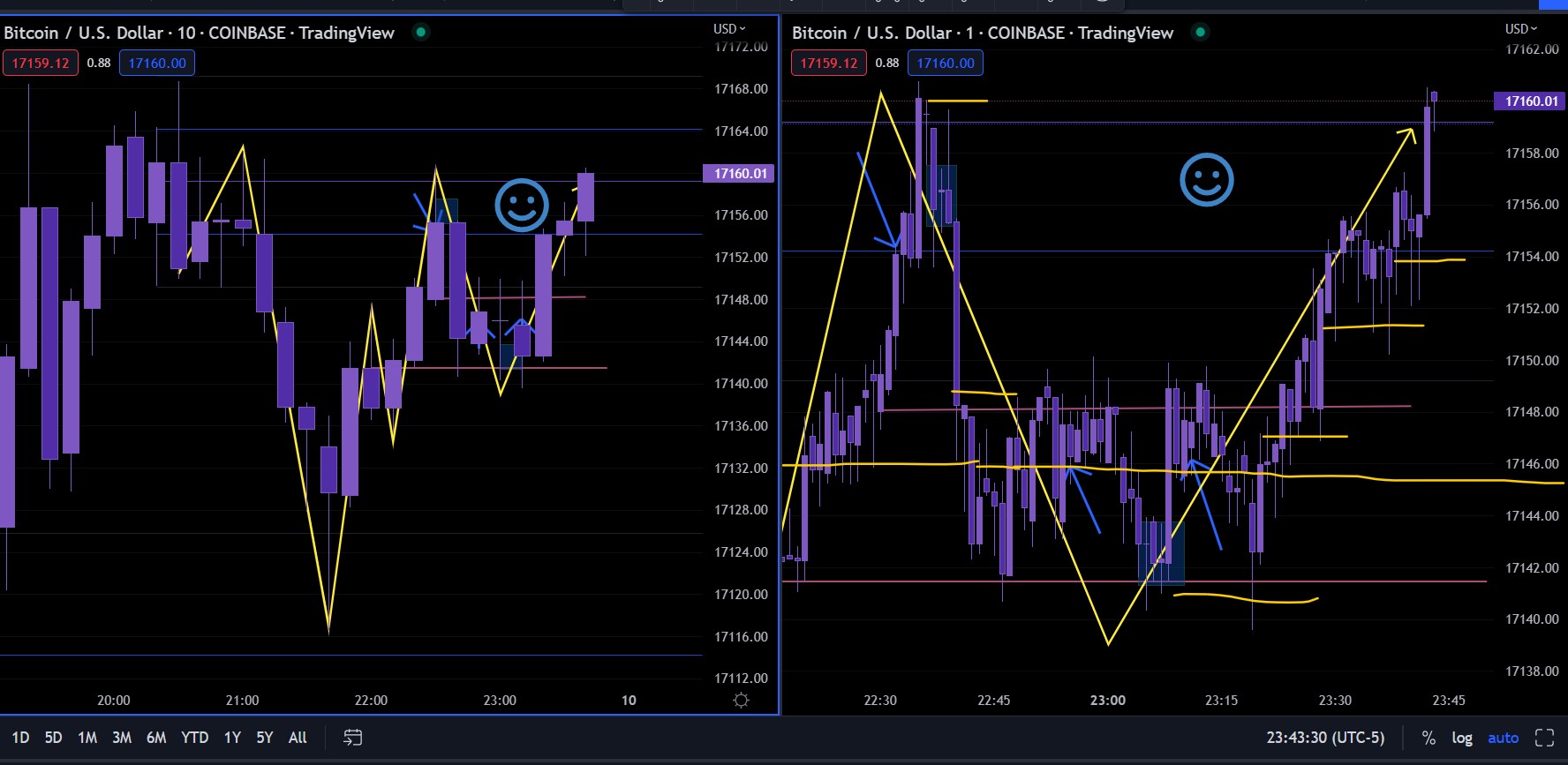Select the 5D time range
The image size is (1568, 765).
click(x=53, y=738)
